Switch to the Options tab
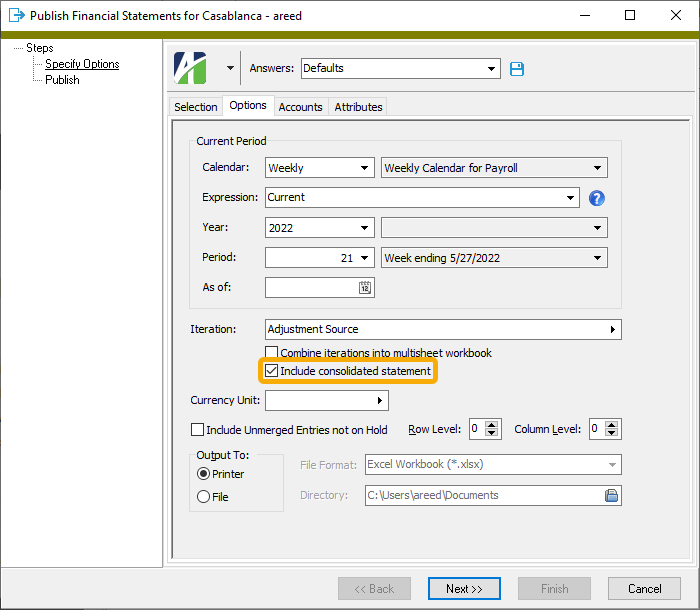Viewport: 700px width, 610px height. tap(248, 105)
